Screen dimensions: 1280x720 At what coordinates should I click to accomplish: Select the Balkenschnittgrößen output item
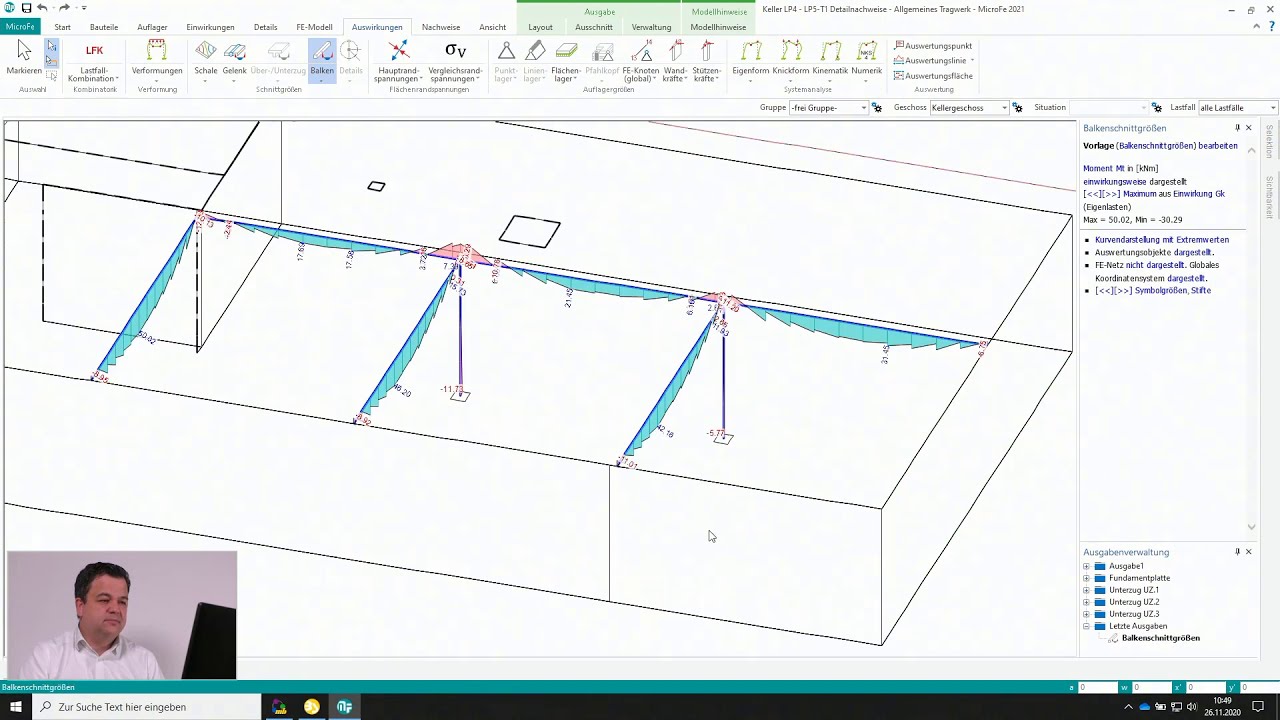click(1160, 638)
